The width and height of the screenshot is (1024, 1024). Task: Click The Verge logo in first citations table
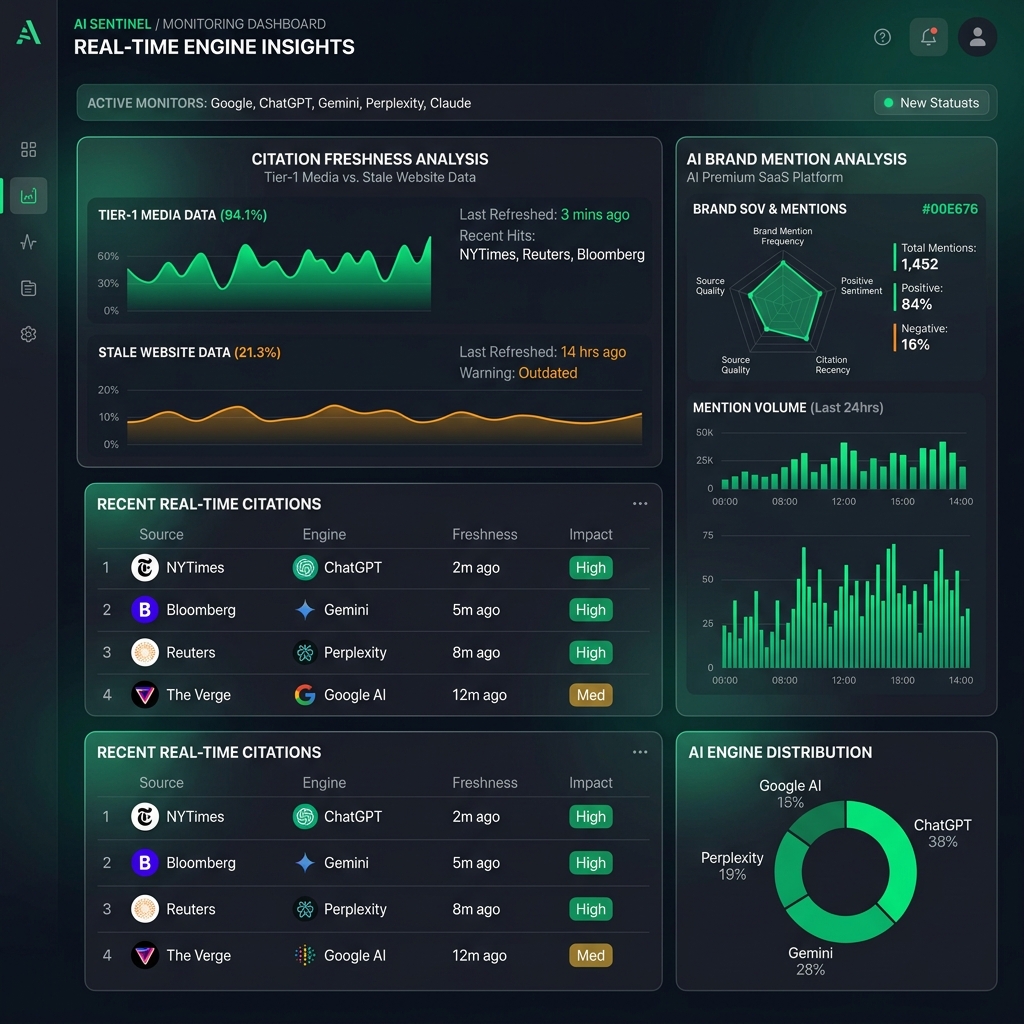pos(145,695)
